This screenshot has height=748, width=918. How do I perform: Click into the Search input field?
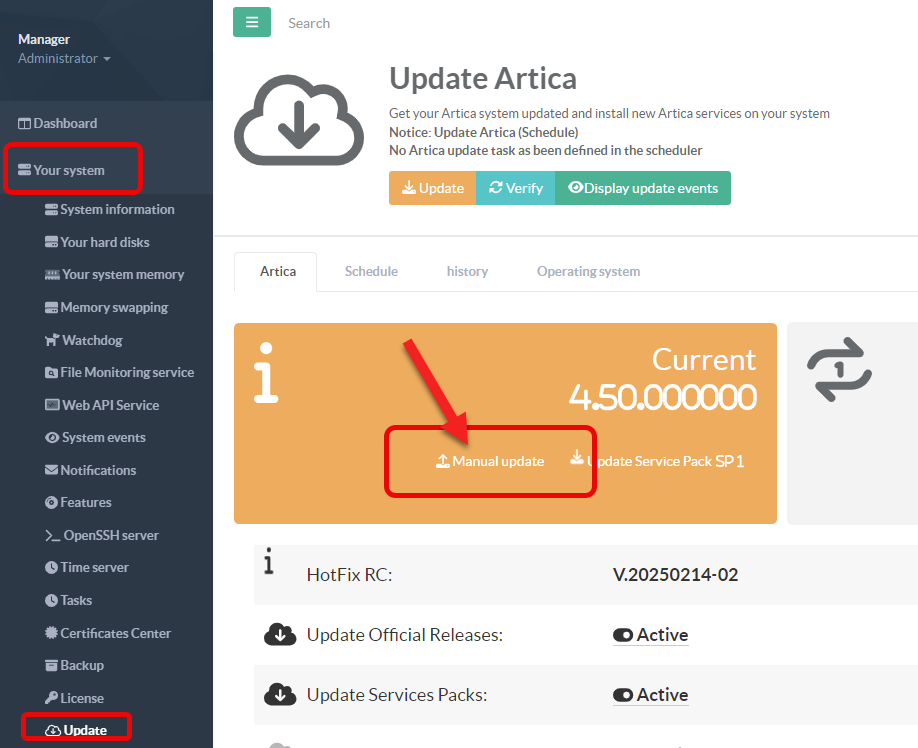coord(400,23)
